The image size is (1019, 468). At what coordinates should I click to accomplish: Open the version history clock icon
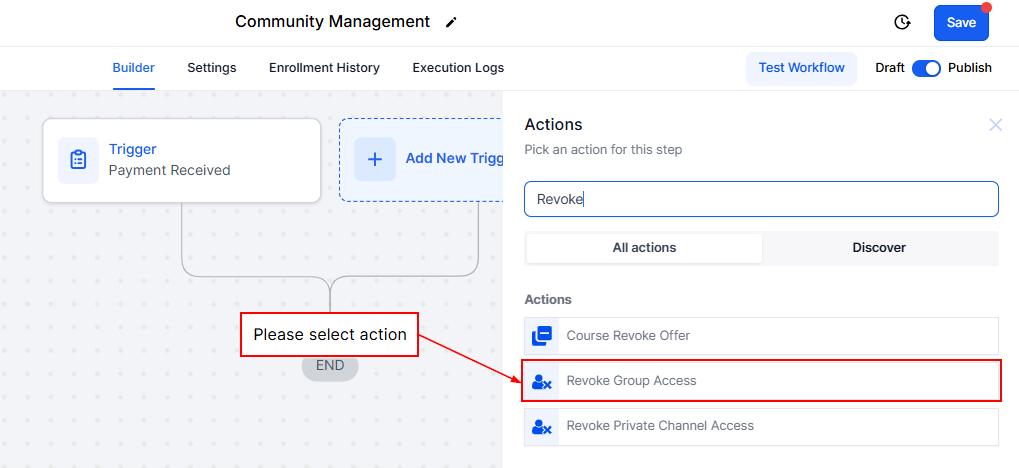click(x=902, y=23)
